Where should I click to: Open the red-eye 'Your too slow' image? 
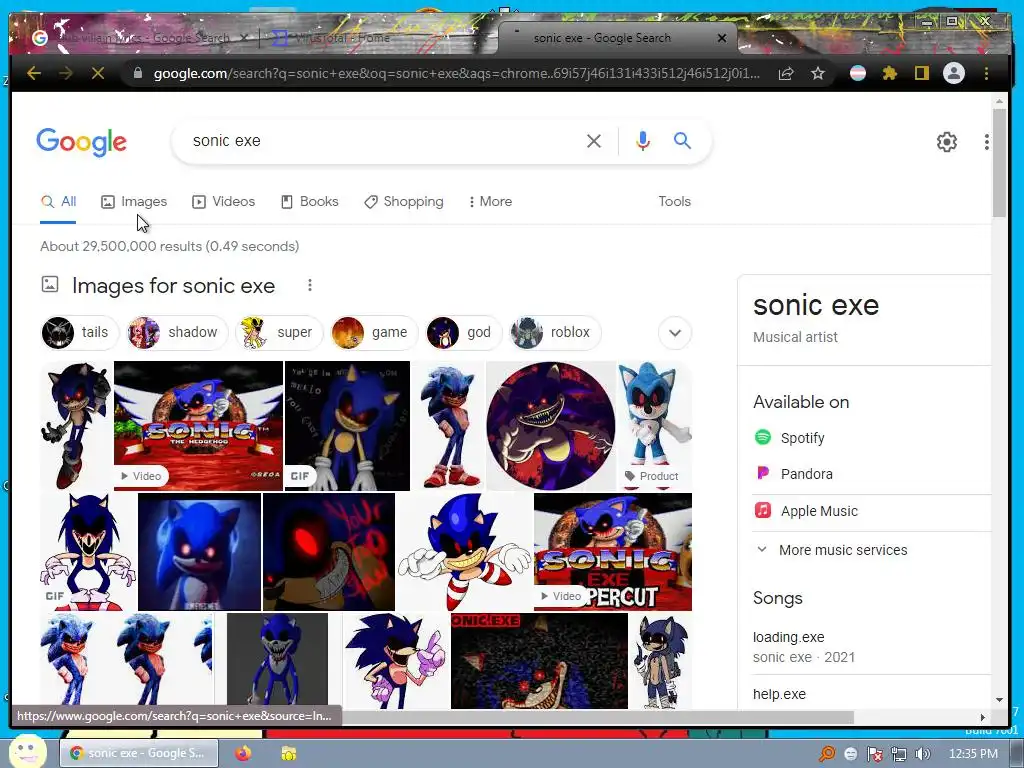328,552
